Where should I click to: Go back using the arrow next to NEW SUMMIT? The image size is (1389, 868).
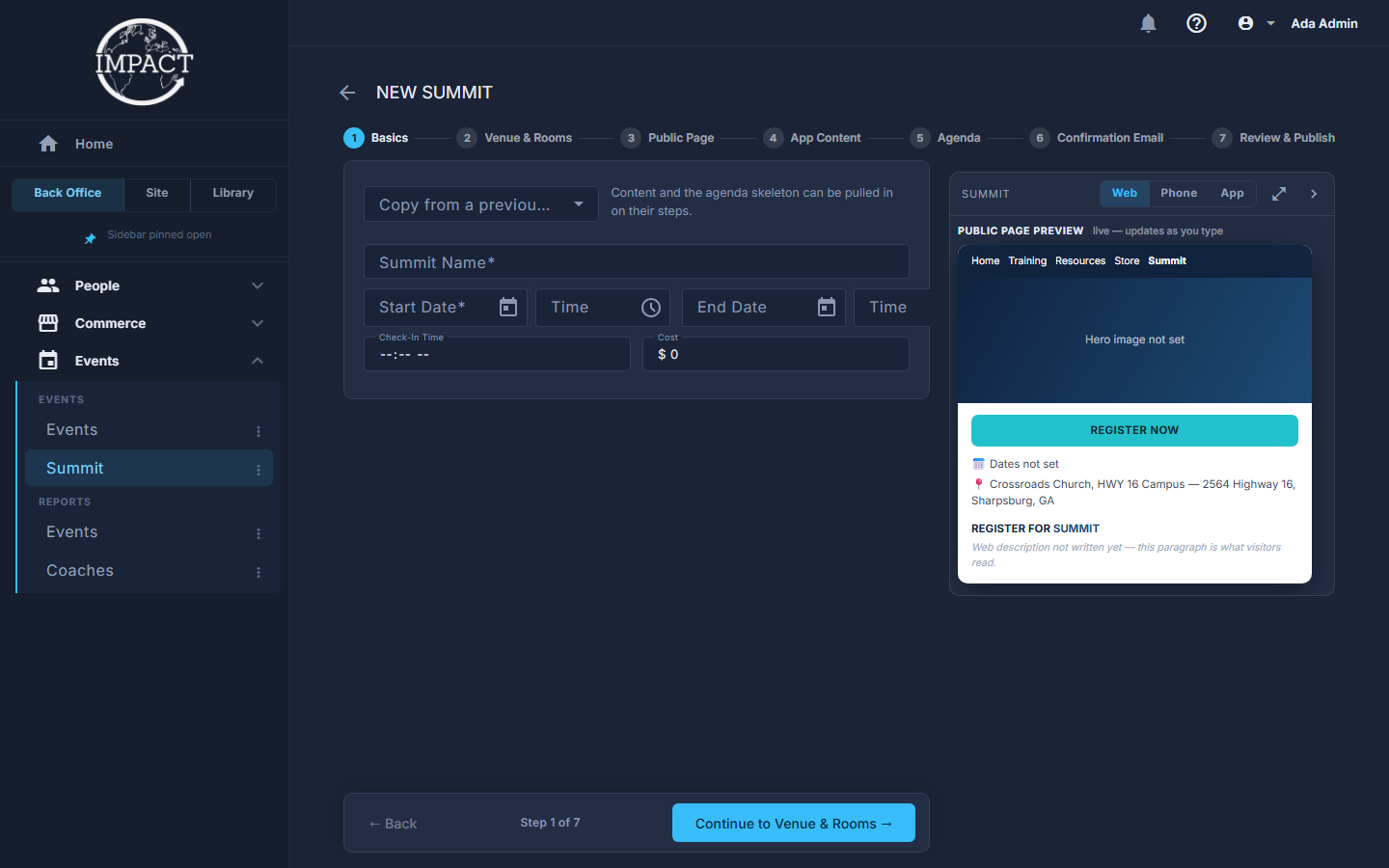(x=347, y=93)
